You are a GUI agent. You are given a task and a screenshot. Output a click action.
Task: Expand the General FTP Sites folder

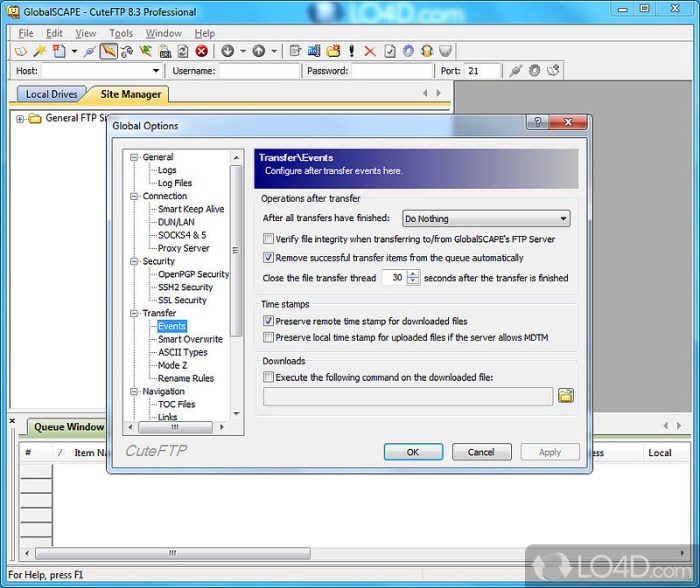click(20, 119)
